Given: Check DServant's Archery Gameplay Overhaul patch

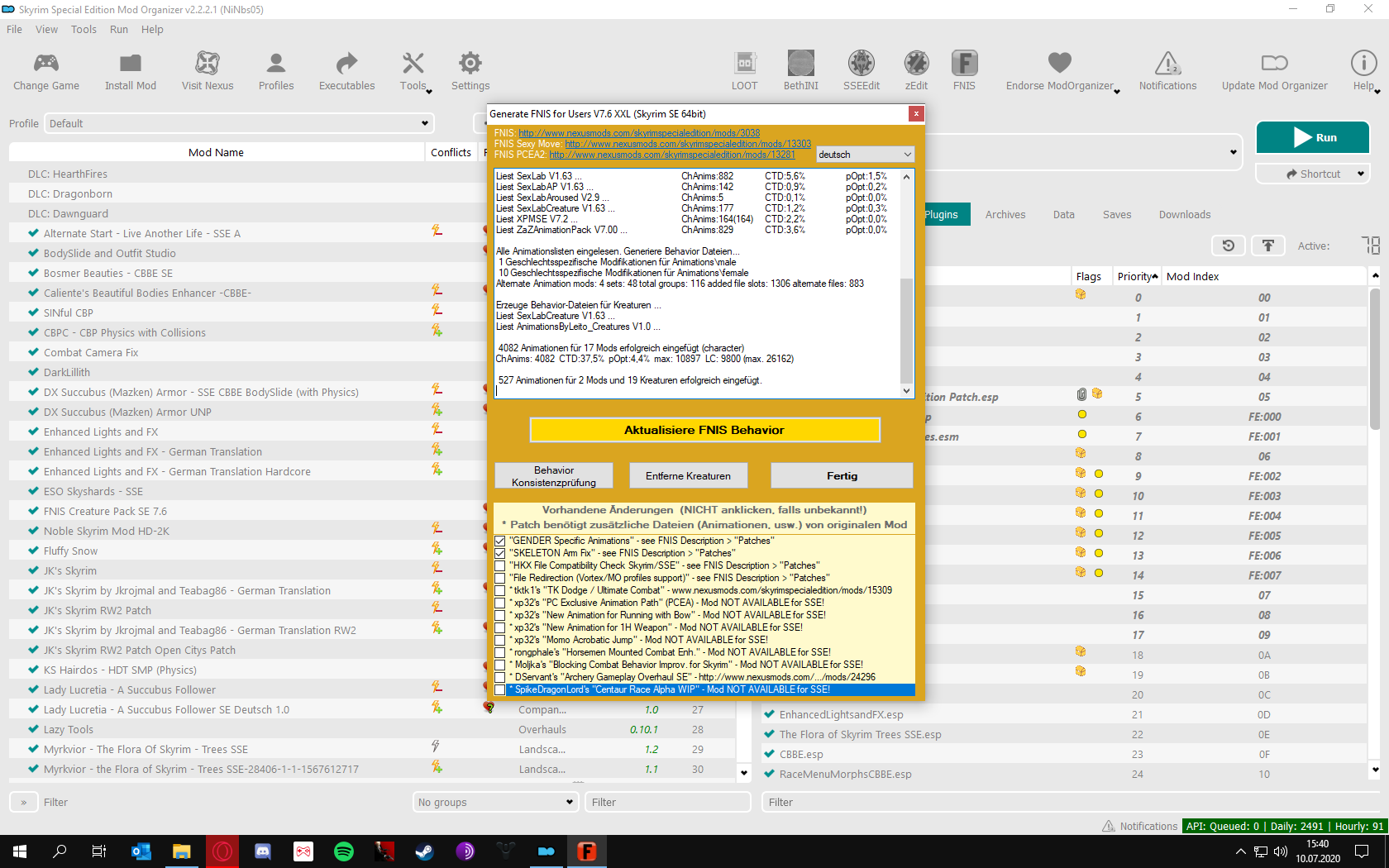Looking at the screenshot, I should (500, 677).
